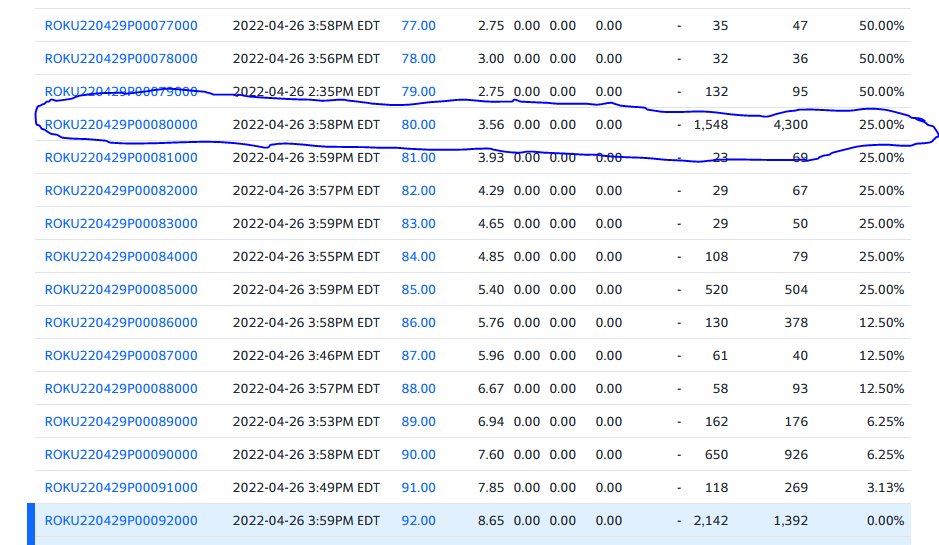Select implied volatility 3.13%
This screenshot has width=939, height=545.
point(885,488)
